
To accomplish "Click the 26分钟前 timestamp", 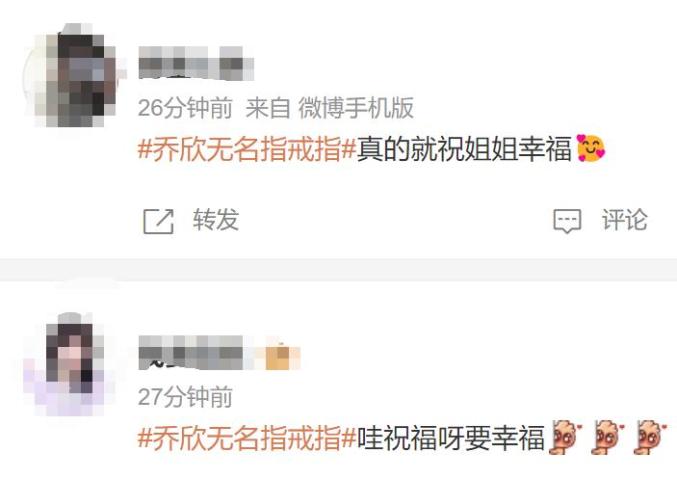I will (x=185, y=108).
